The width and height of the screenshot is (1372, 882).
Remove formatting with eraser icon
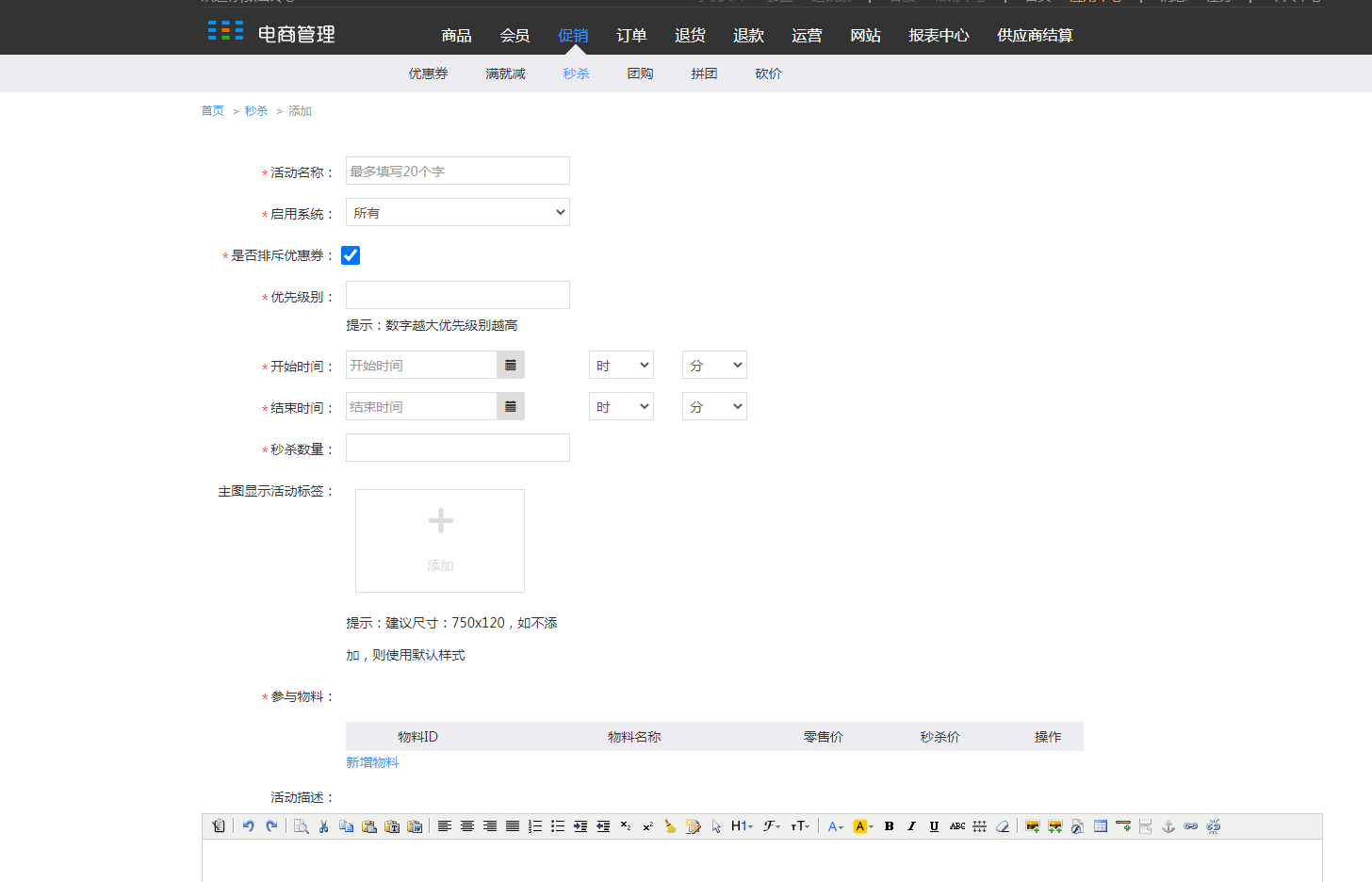1003,826
